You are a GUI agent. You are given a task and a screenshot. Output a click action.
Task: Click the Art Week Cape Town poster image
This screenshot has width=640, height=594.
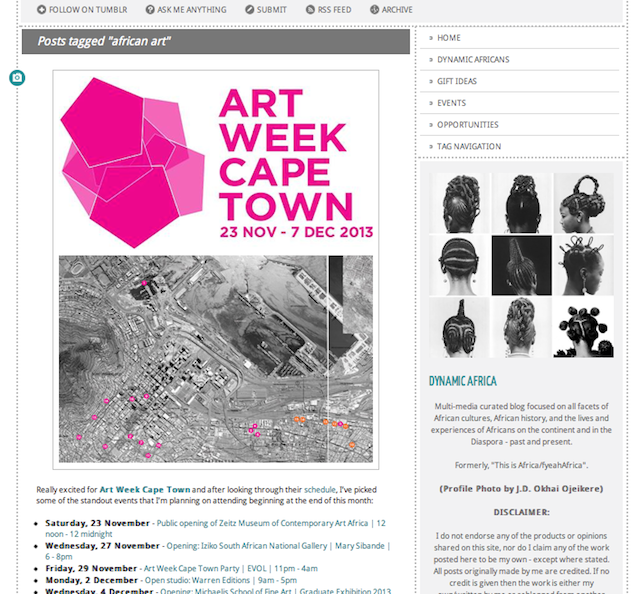[x=216, y=163]
